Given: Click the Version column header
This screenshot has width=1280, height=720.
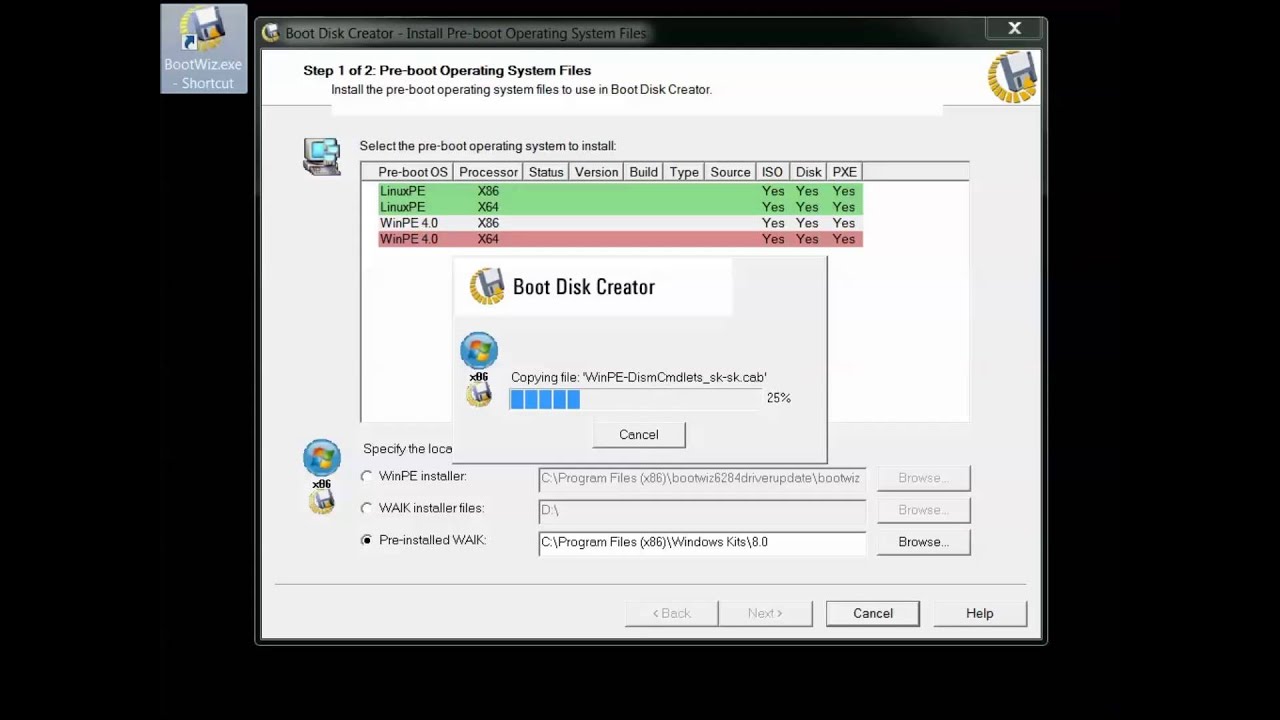Looking at the screenshot, I should [596, 172].
